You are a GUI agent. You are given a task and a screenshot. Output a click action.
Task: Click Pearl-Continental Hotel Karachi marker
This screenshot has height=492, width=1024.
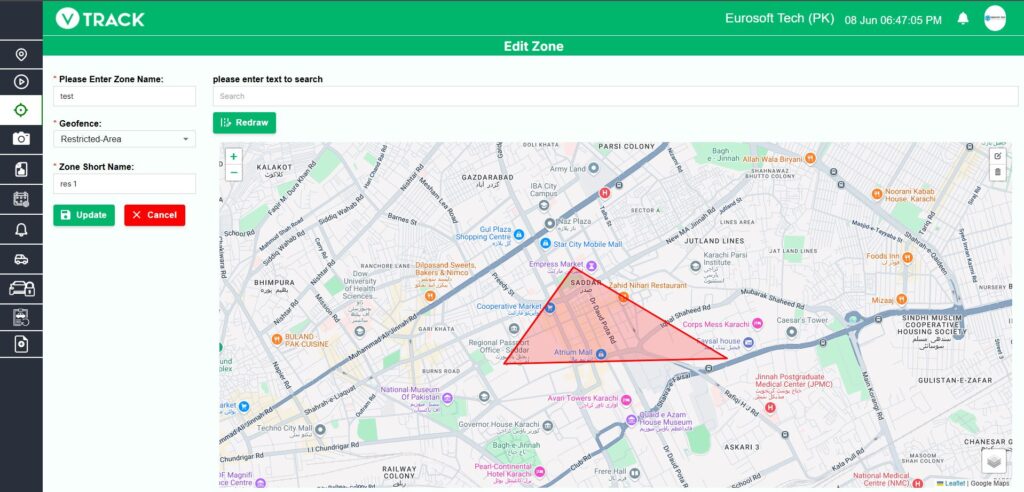click(x=539, y=471)
